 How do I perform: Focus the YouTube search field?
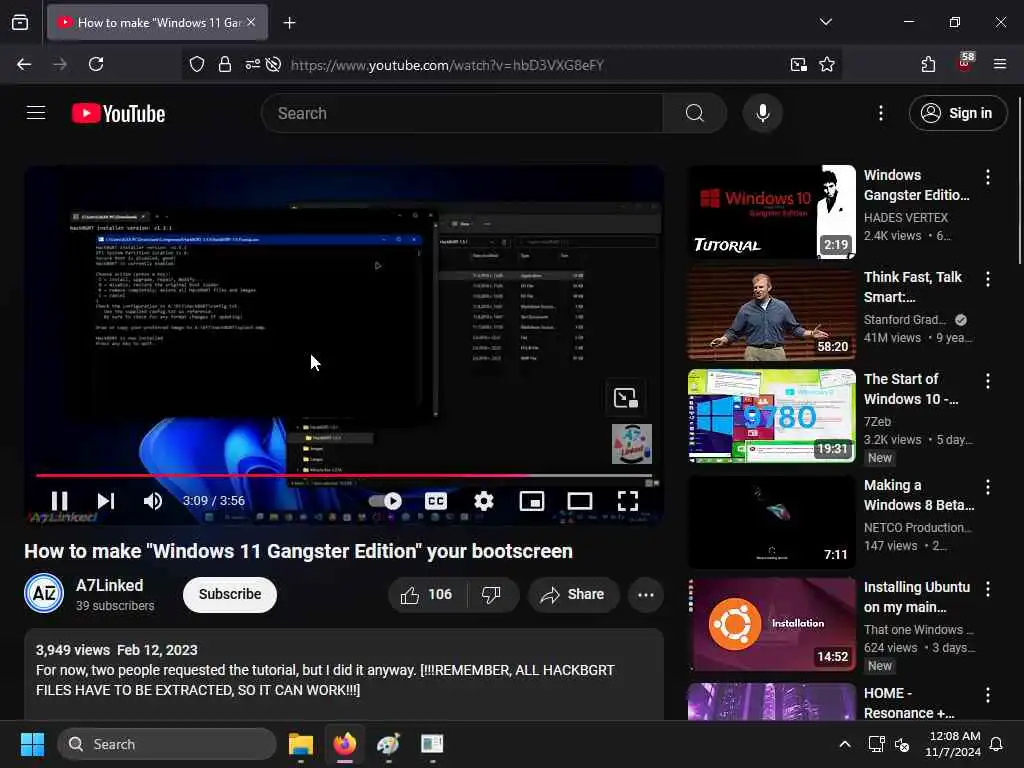coord(462,113)
